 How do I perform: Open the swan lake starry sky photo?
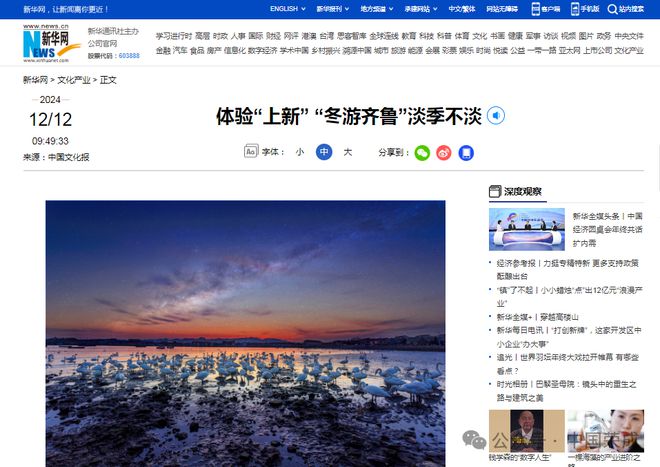coord(245,334)
